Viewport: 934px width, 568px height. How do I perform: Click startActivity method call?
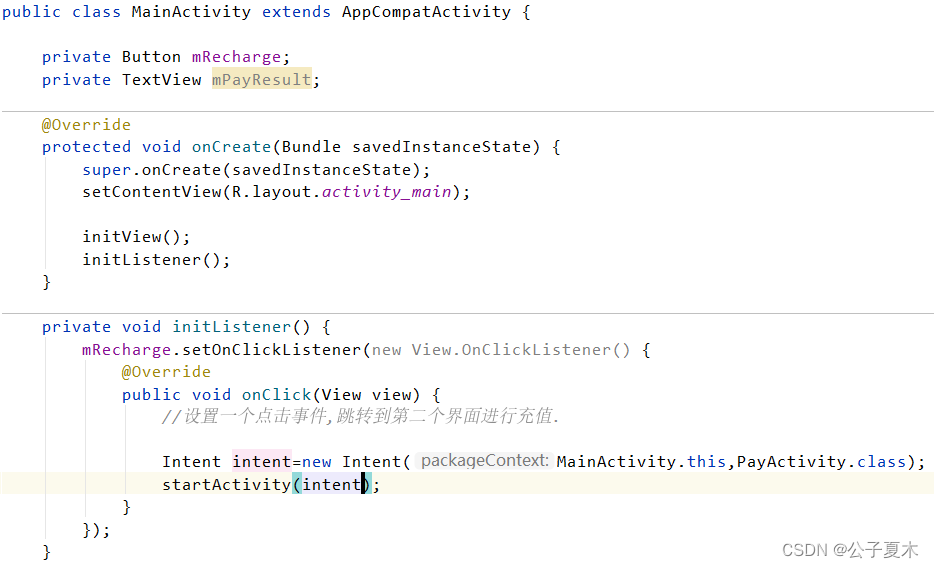pyautogui.click(x=226, y=484)
